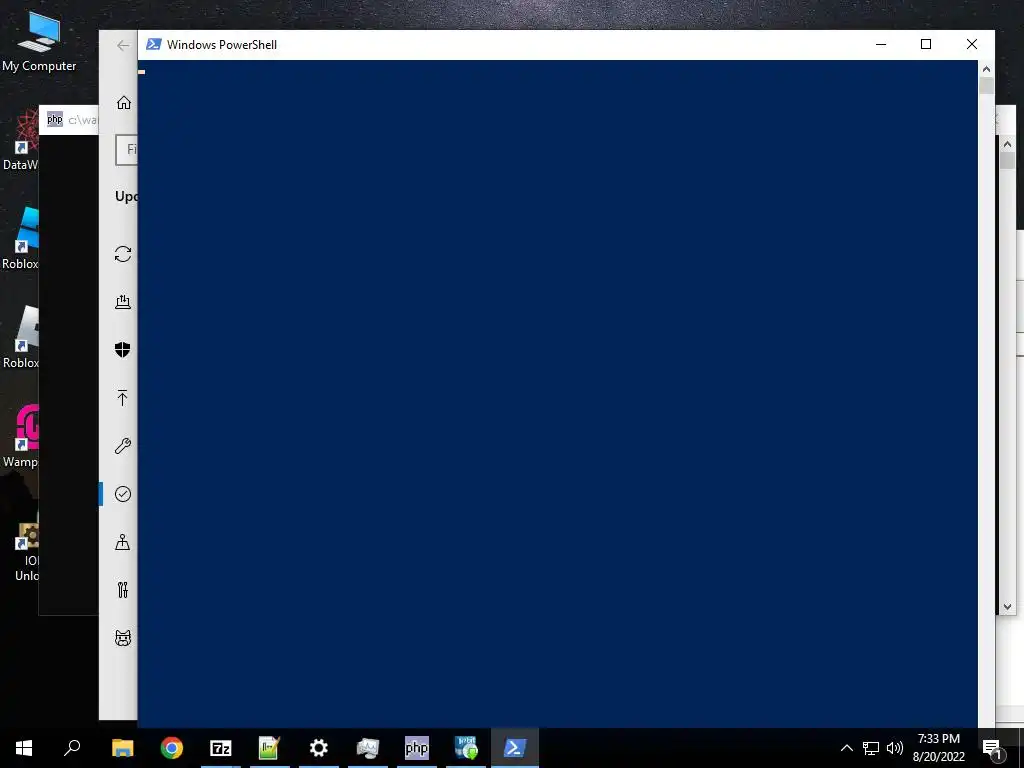Switch to Settings gear in taskbar

pyautogui.click(x=319, y=748)
